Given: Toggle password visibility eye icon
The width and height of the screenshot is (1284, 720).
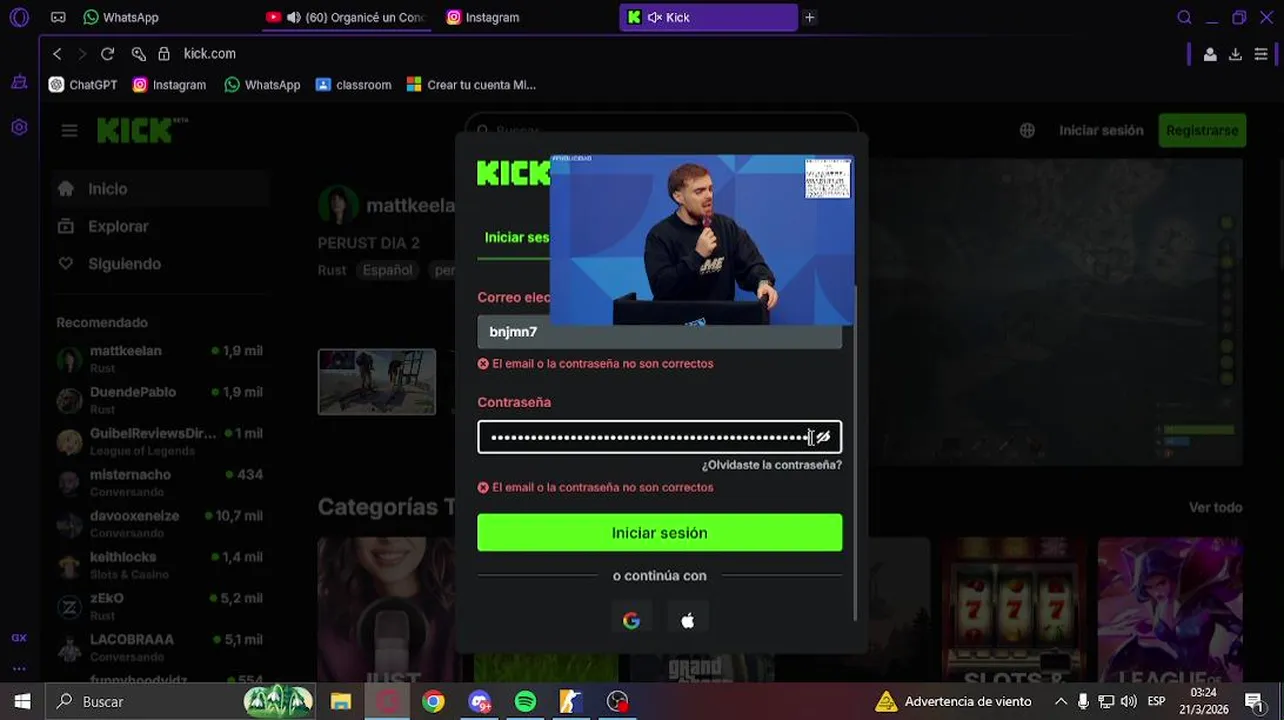Looking at the screenshot, I should tap(823, 437).
